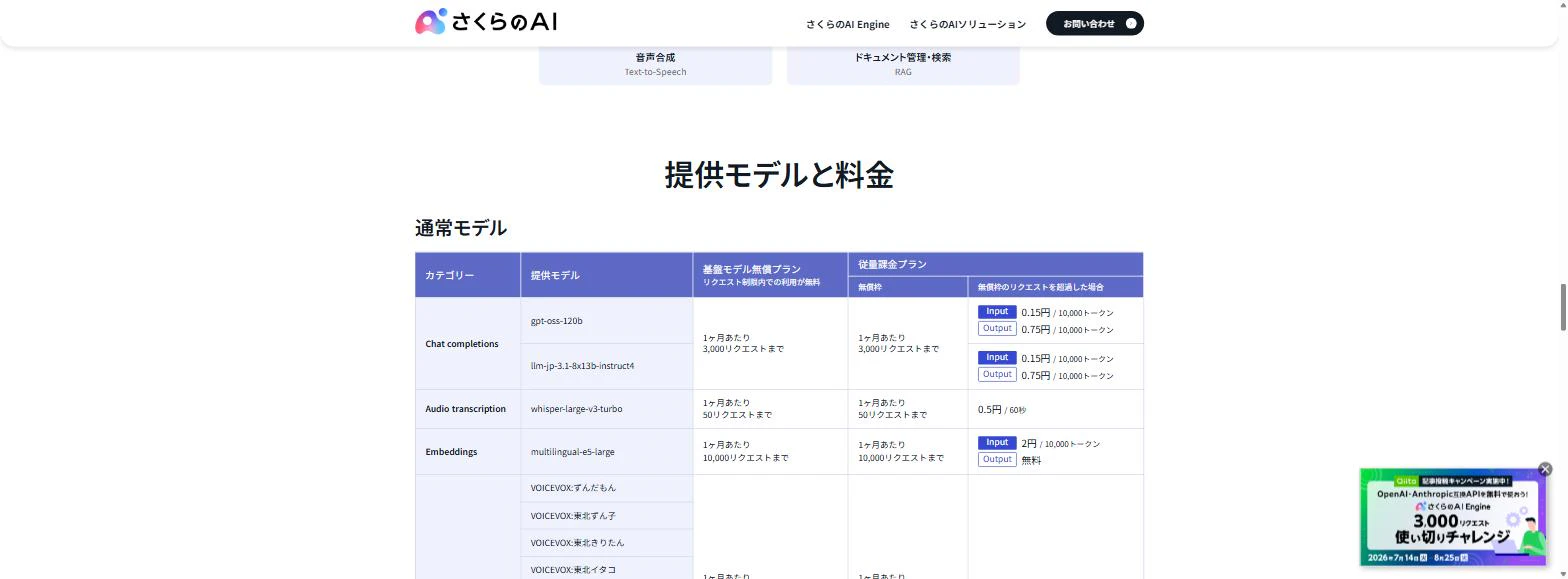Click the さくらのAI logo icon
The height and width of the screenshot is (579, 1568).
431,22
